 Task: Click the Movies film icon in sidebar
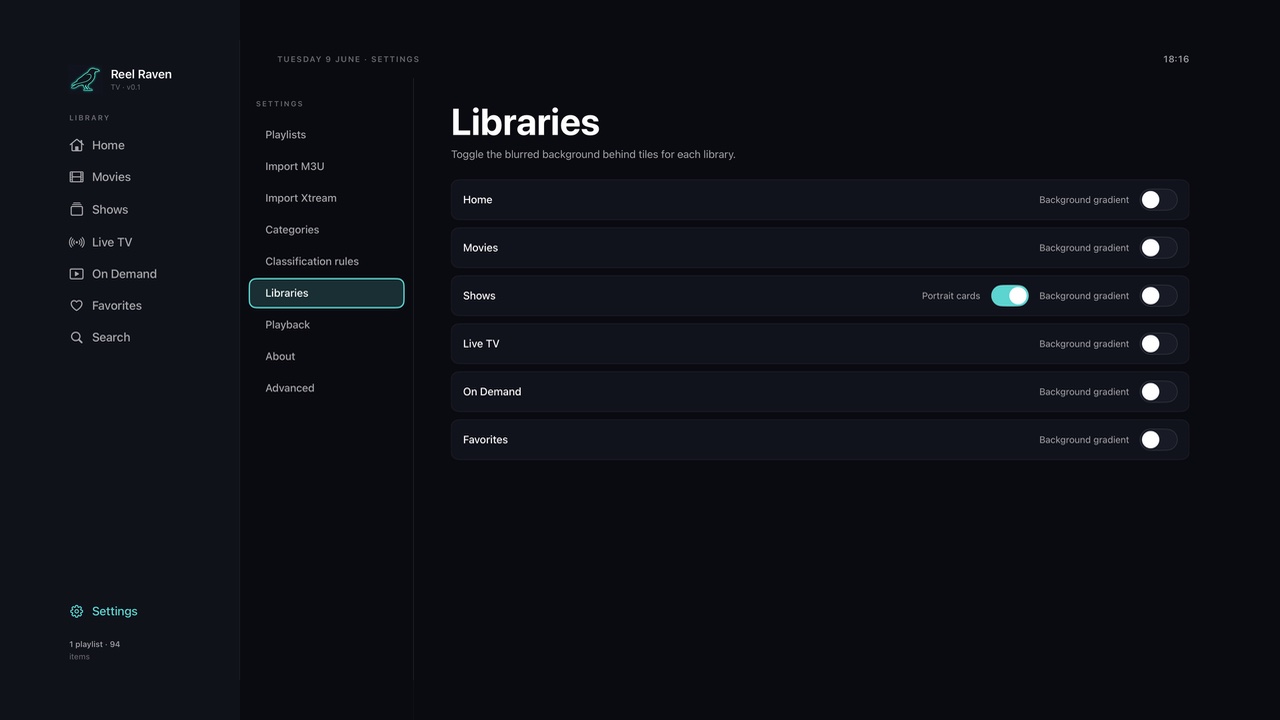point(76,177)
